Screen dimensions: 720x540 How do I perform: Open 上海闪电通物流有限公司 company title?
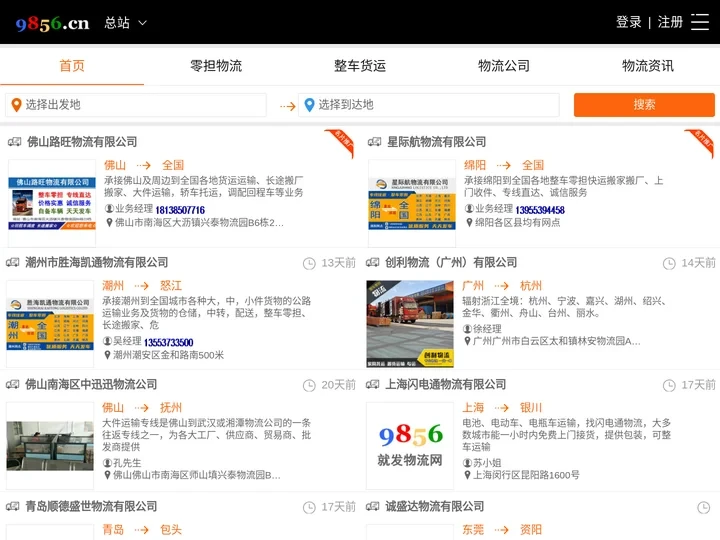[x=445, y=384]
